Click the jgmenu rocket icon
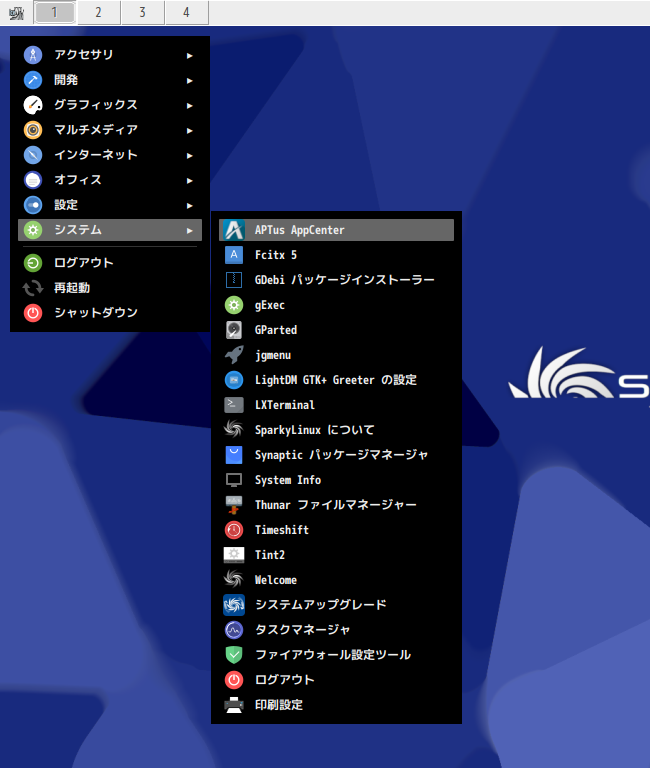The image size is (650, 768). point(234,355)
